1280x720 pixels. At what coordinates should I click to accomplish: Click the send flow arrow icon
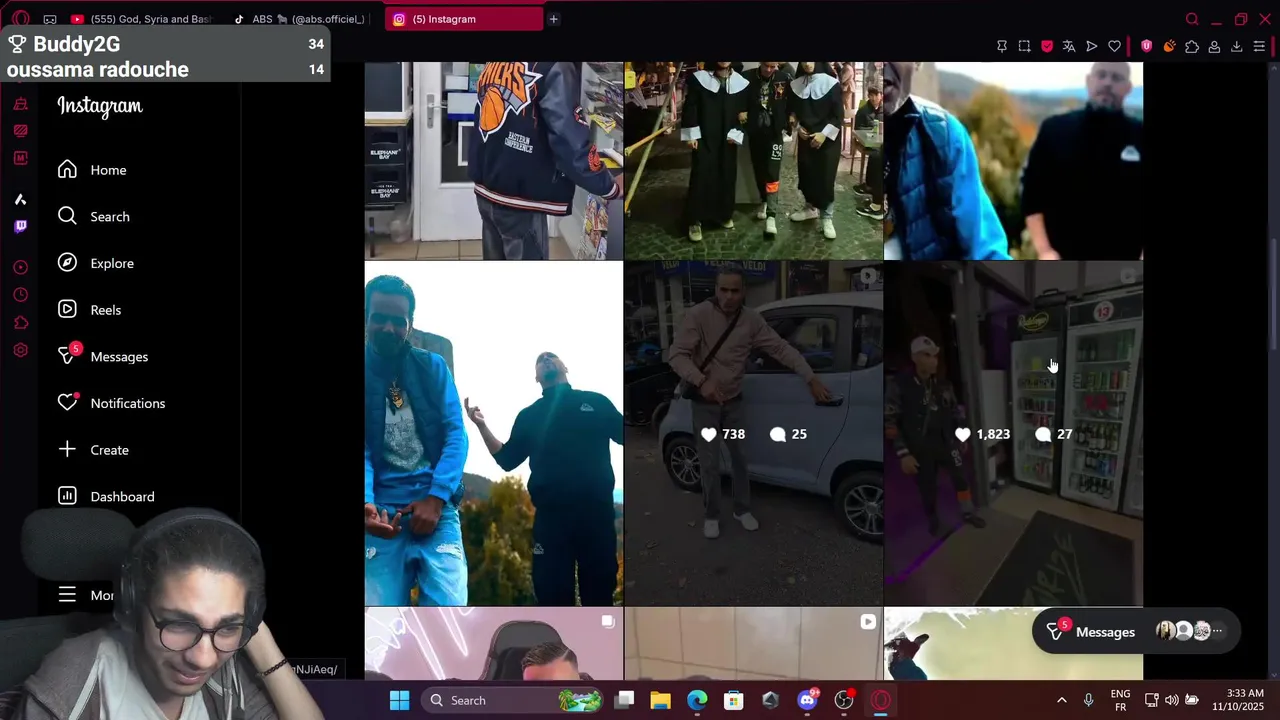[1092, 46]
